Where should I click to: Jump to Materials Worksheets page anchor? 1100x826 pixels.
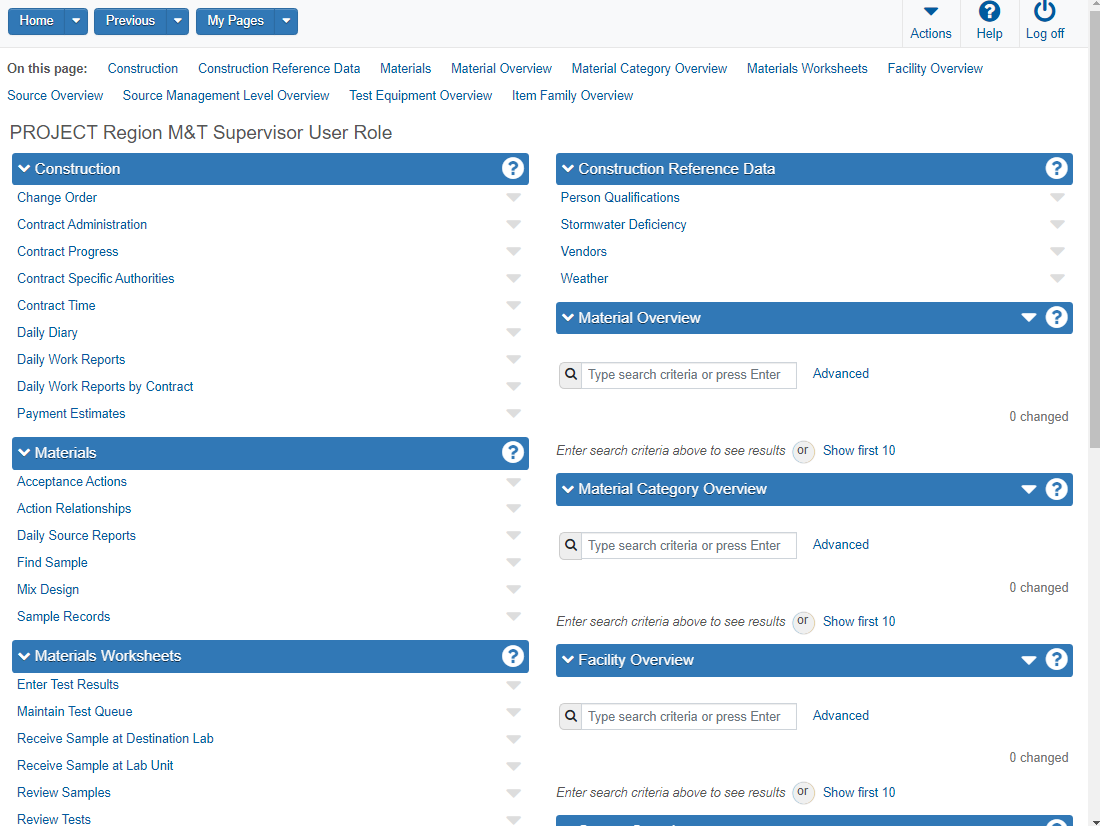point(807,69)
